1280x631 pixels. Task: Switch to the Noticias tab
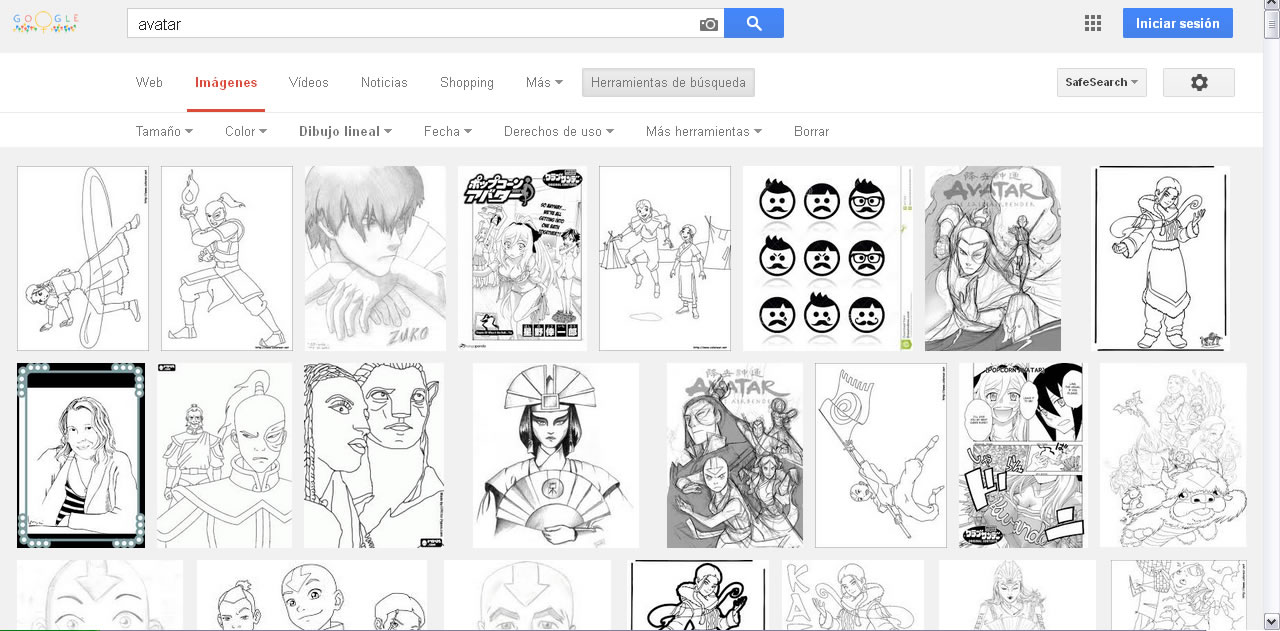[x=384, y=83]
